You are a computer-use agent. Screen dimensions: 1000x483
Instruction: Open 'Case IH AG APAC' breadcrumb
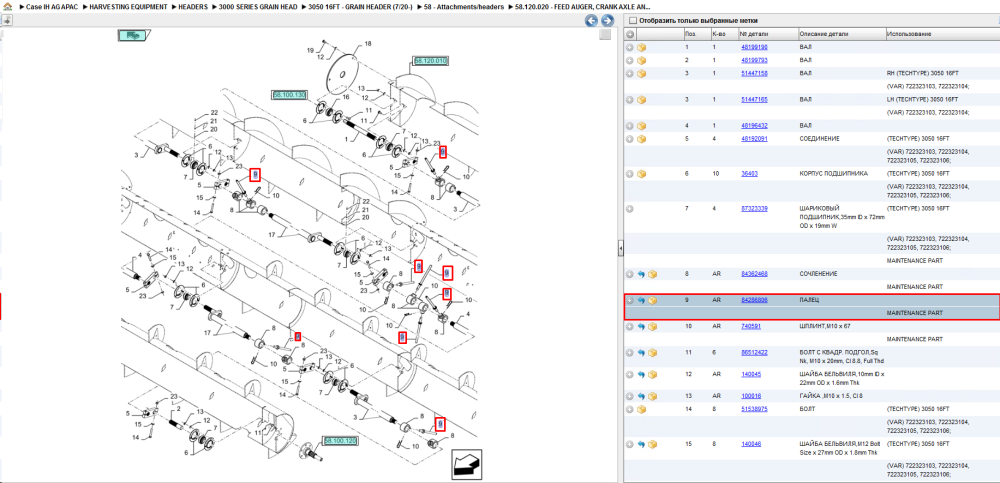[x=52, y=6]
